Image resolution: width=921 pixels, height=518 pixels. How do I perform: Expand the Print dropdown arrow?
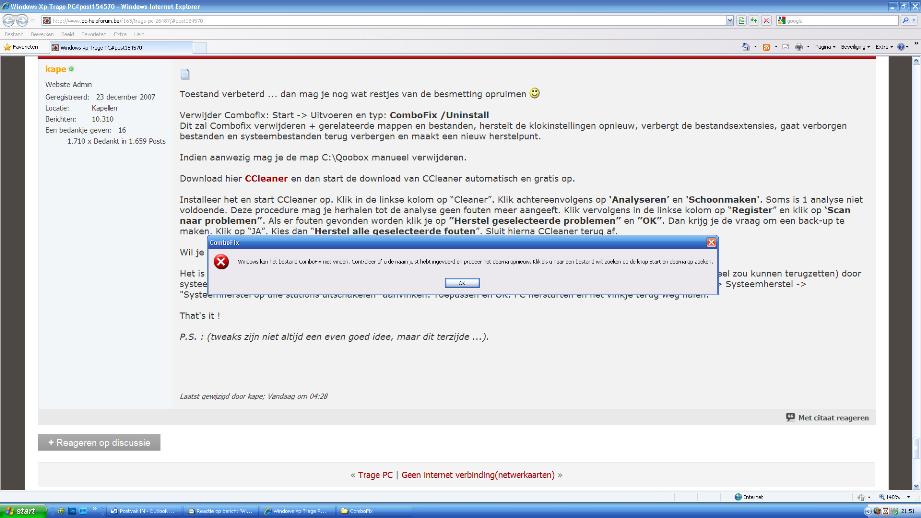coord(808,47)
